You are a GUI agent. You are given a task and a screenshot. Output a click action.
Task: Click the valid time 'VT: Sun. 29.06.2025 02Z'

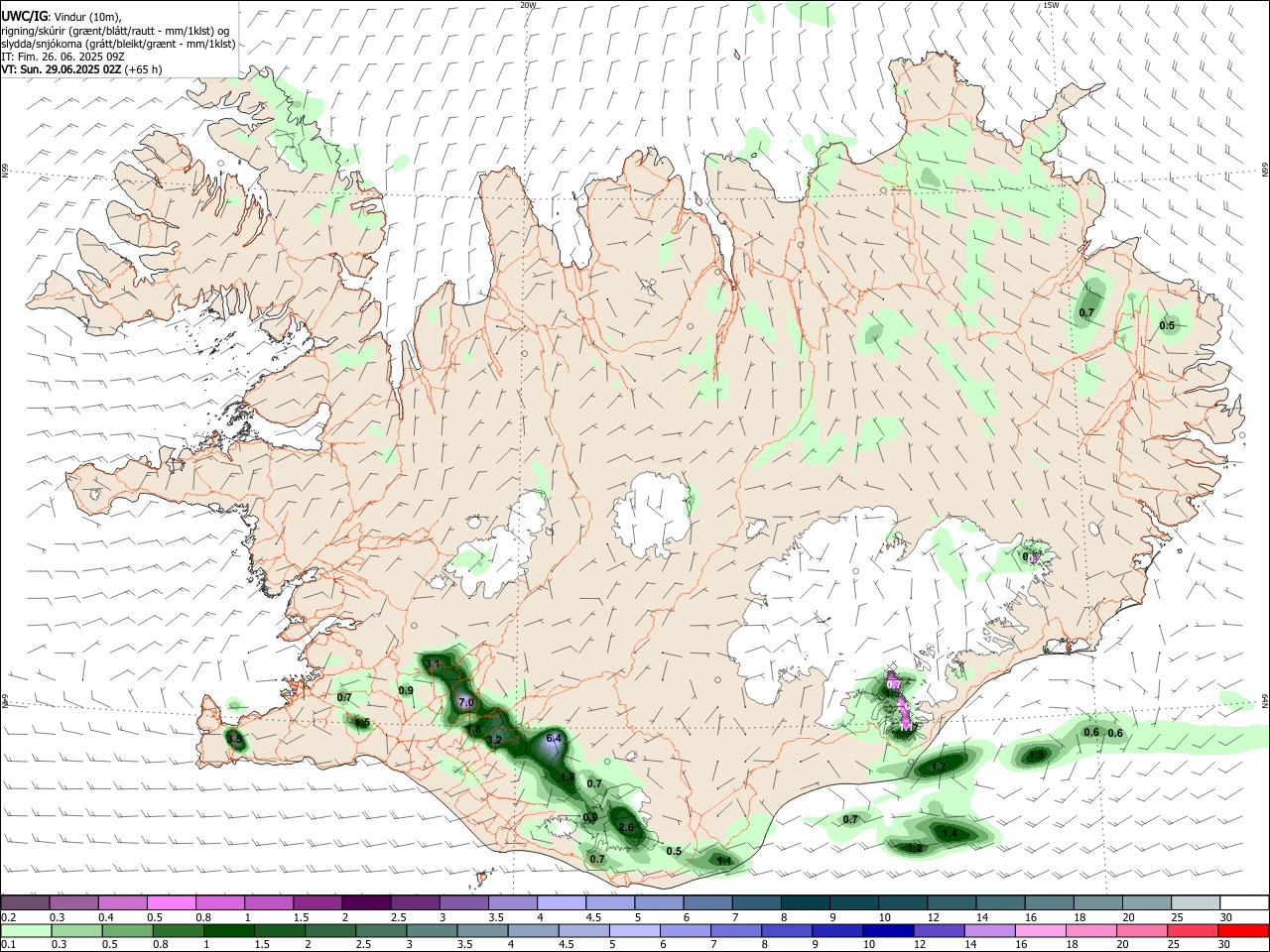(x=62, y=69)
